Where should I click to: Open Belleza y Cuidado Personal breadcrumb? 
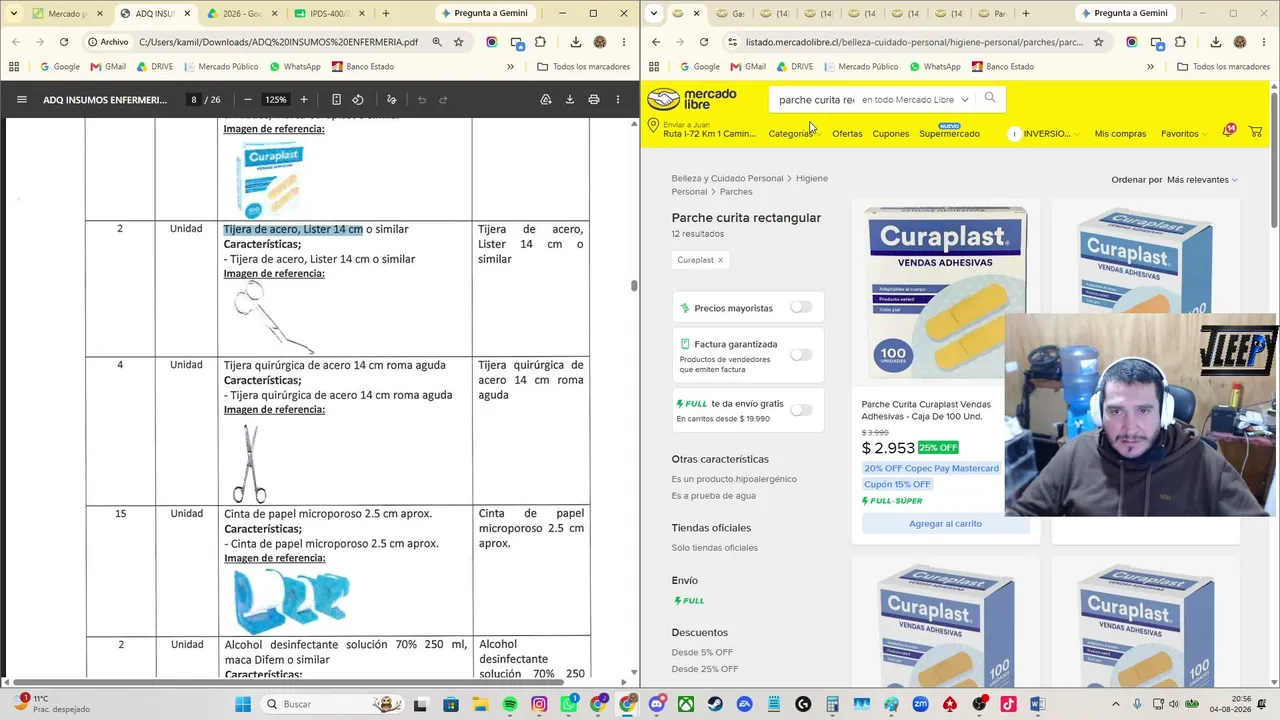727,178
